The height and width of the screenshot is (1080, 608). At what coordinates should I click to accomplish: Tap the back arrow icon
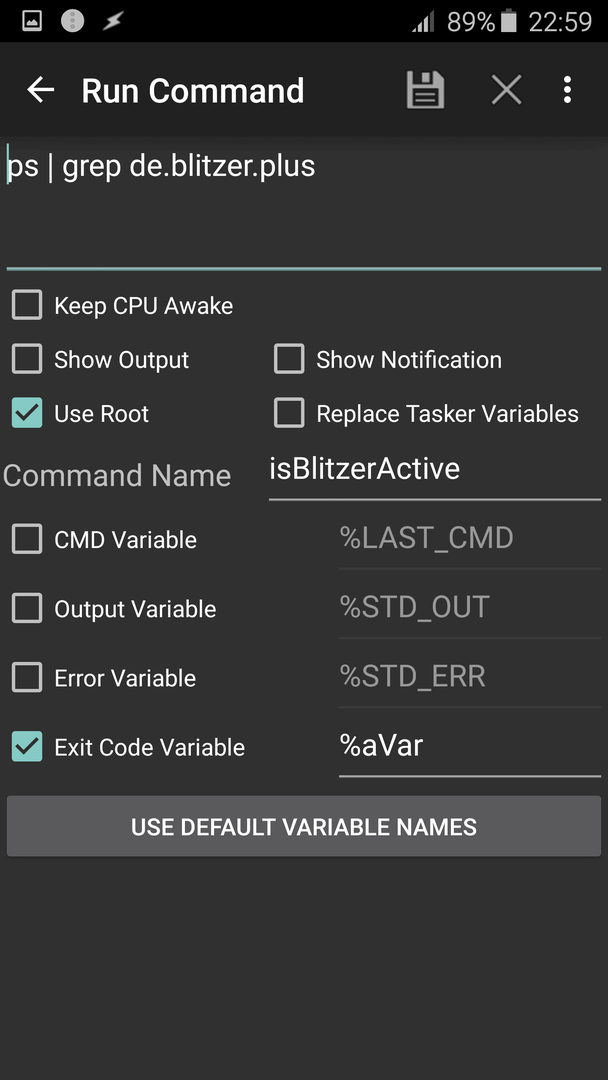41,90
